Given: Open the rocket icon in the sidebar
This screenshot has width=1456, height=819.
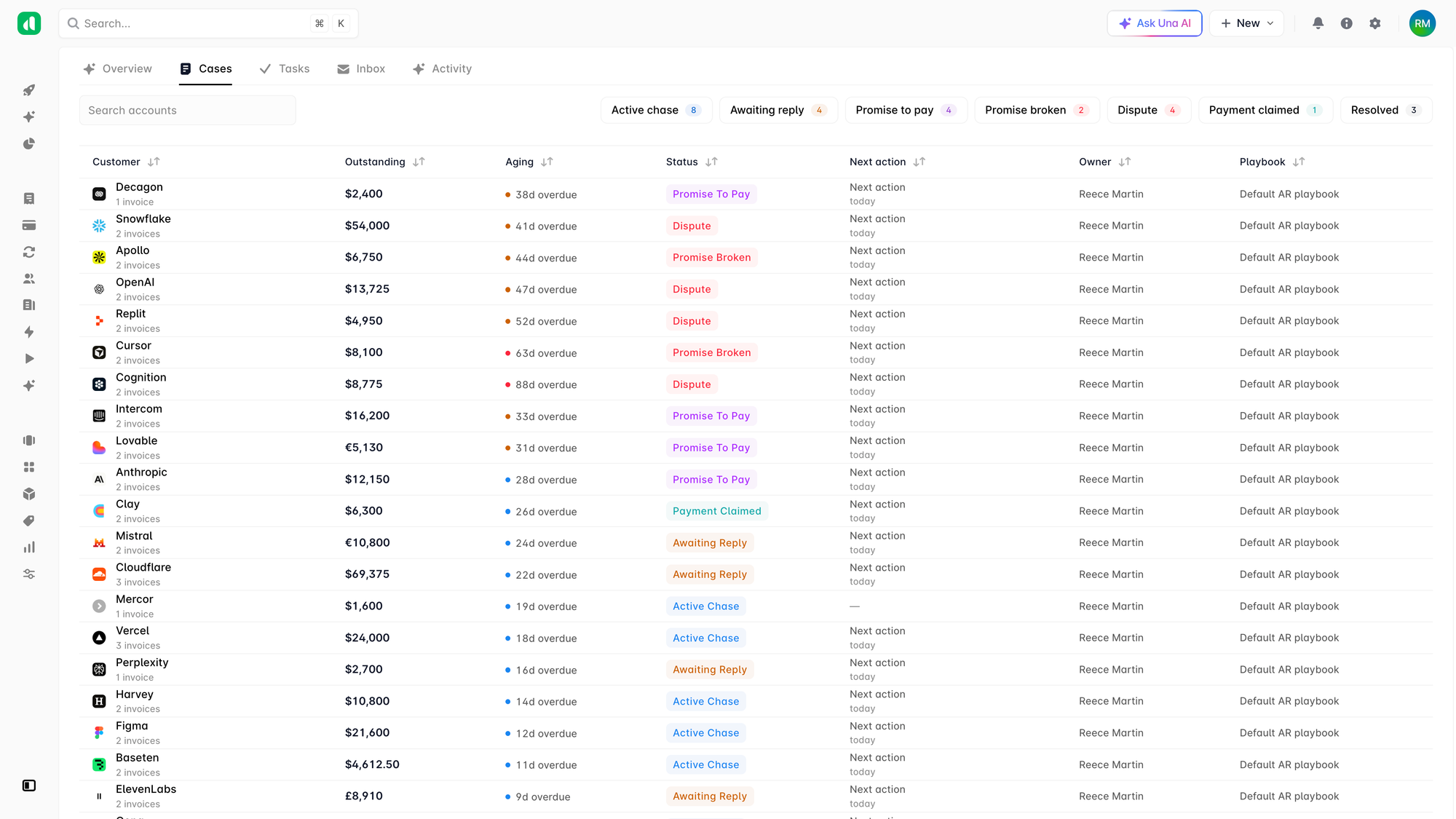Looking at the screenshot, I should tap(29, 90).
